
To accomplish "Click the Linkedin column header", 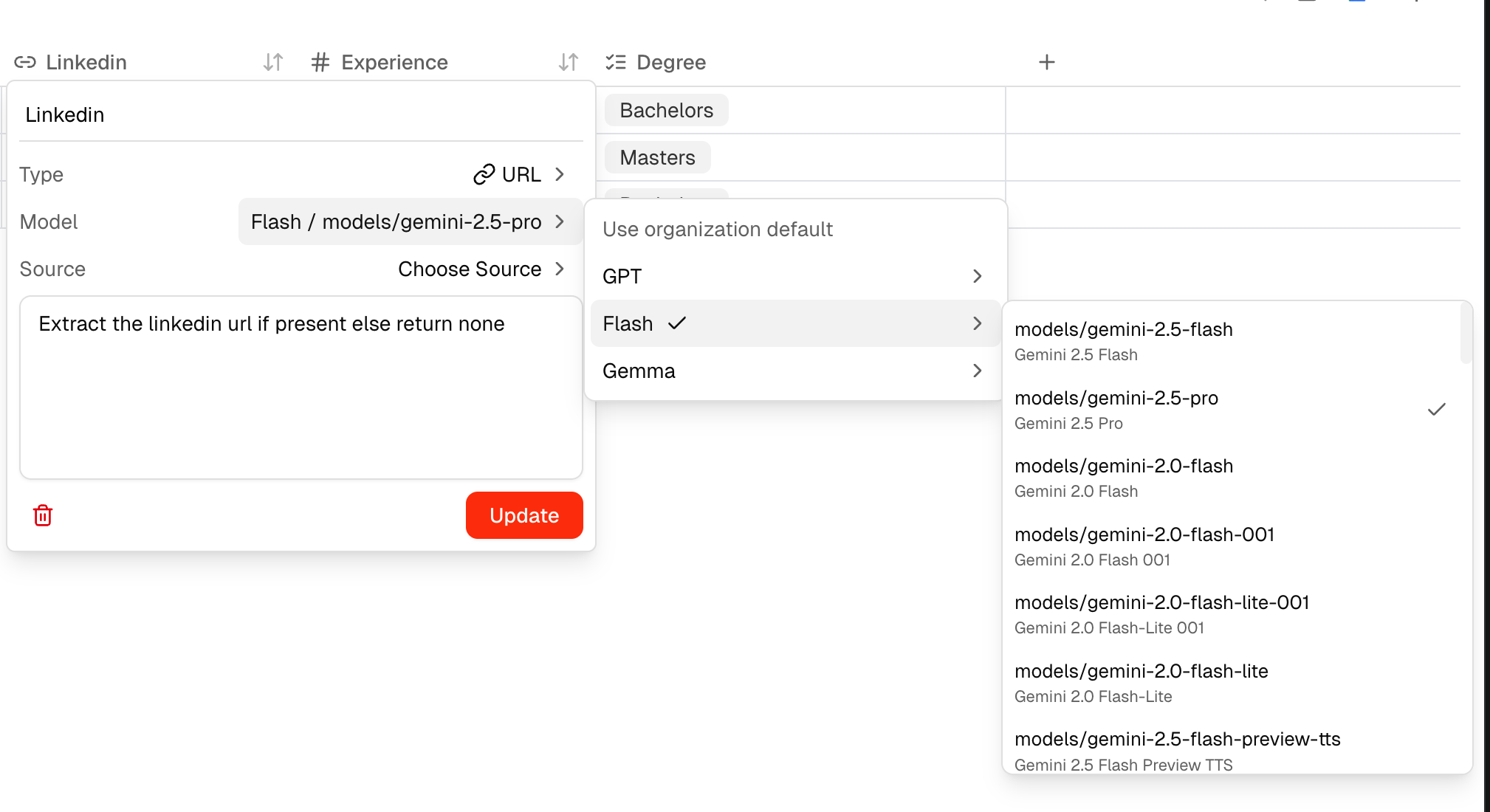I will [86, 62].
